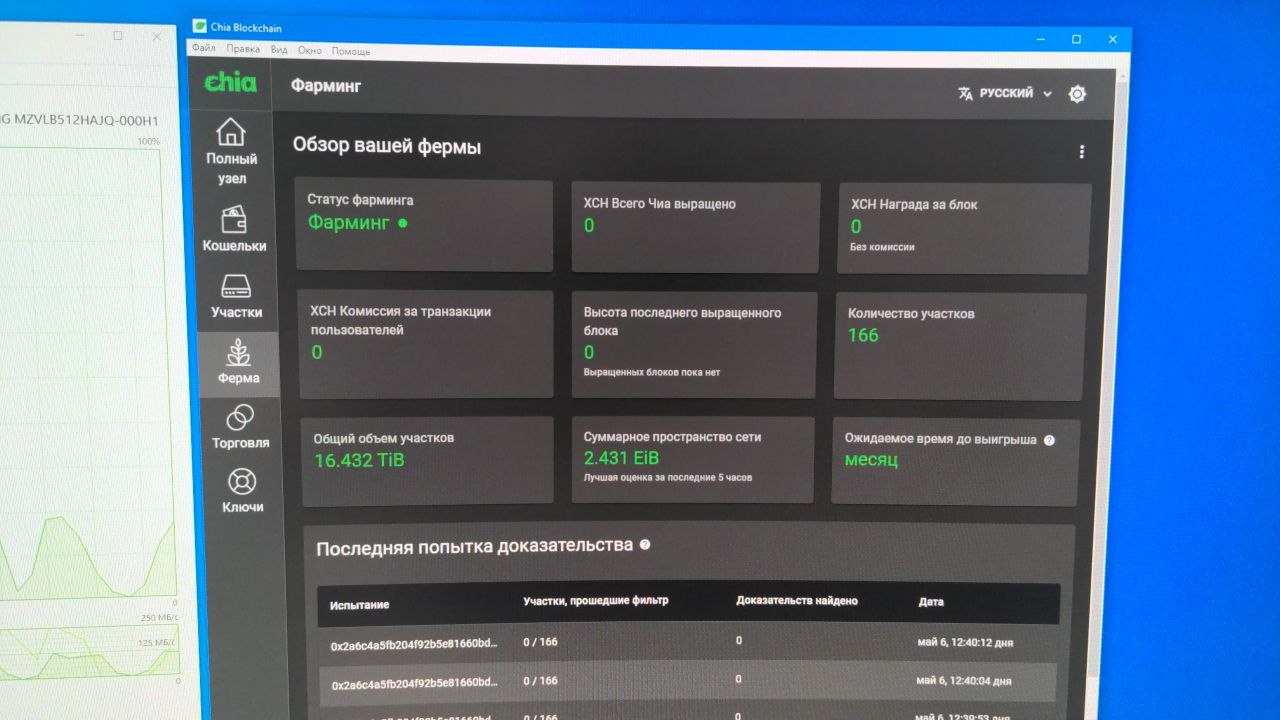The width and height of the screenshot is (1280, 720).
Task: Open the Торговля trade section
Action: (240, 427)
